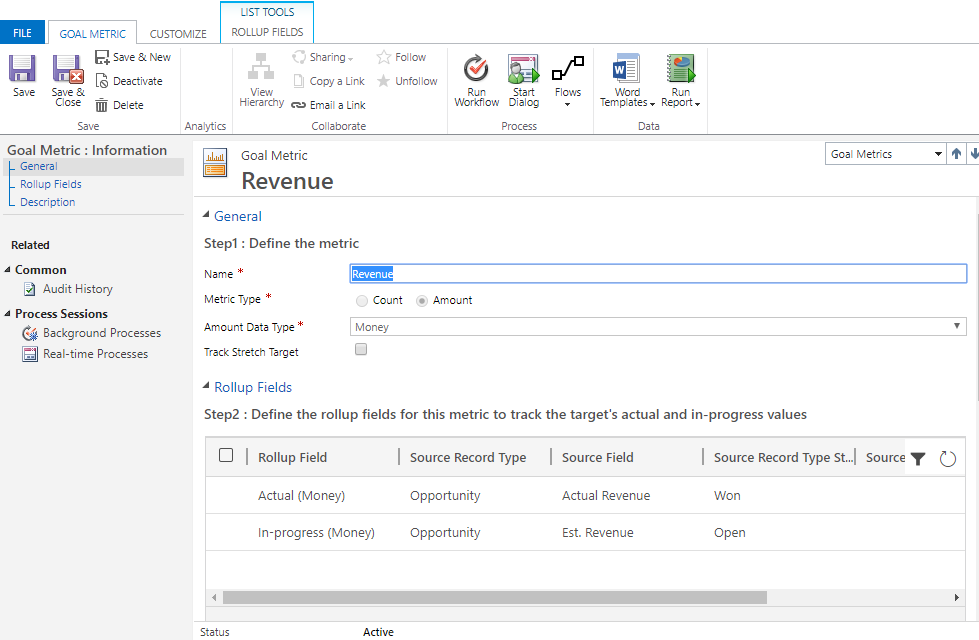Go to previous record with up arrow
979x640 pixels.
(x=956, y=154)
